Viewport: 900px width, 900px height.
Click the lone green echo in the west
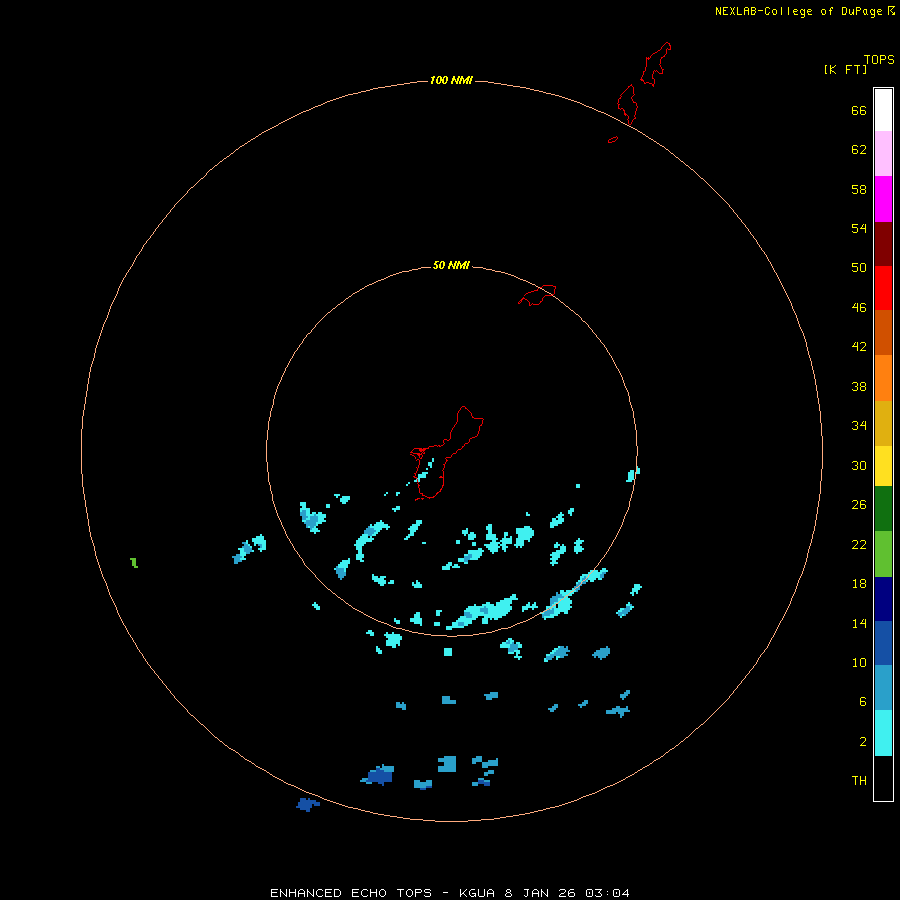(x=134, y=562)
